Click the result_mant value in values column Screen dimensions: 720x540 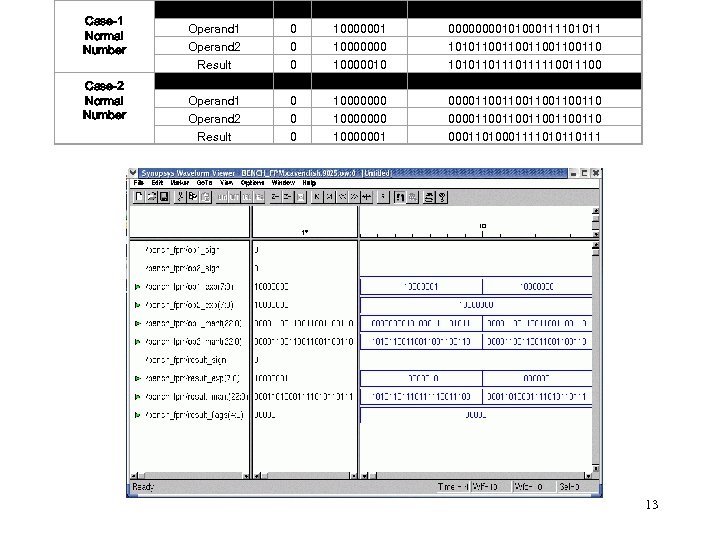coord(304,397)
